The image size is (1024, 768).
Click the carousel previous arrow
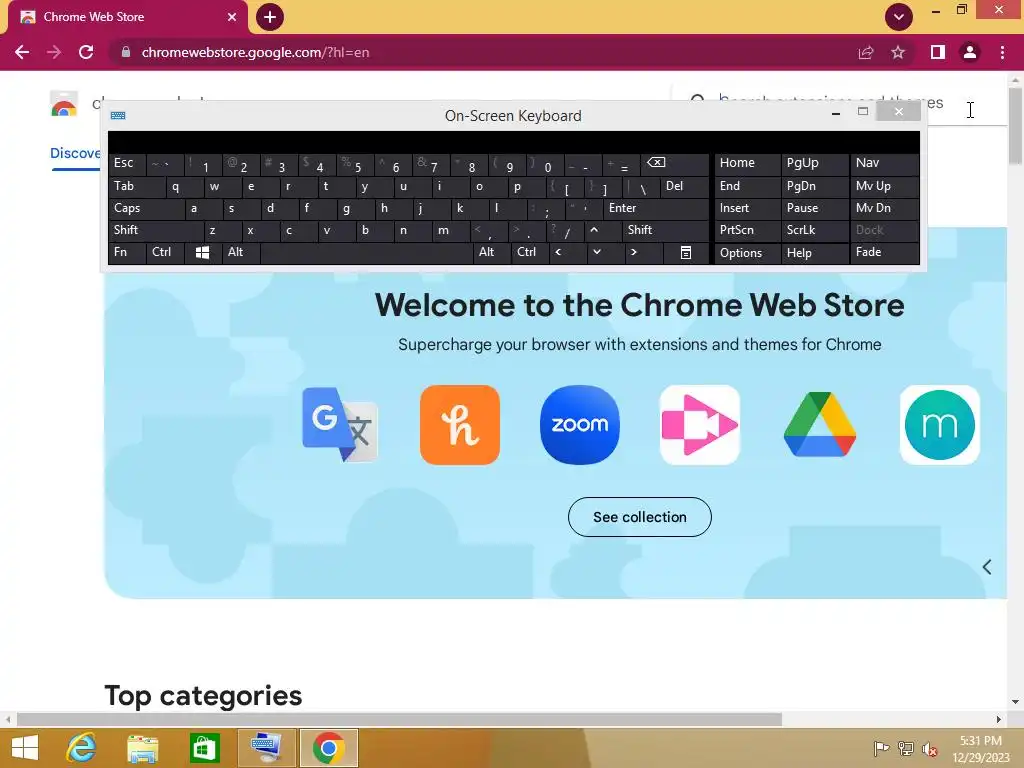[987, 567]
